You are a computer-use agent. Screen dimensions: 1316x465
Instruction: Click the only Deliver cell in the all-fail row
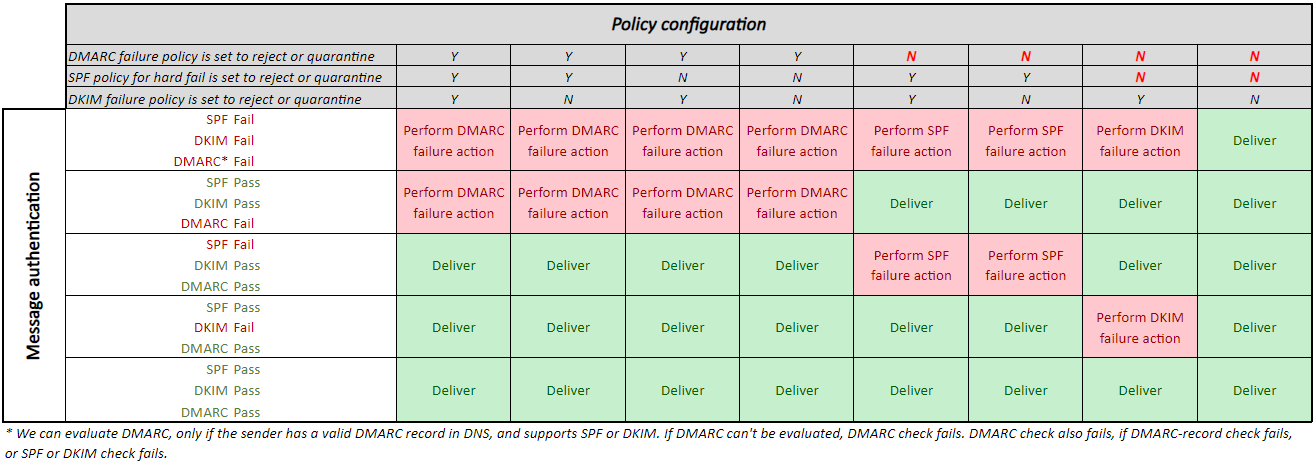pyautogui.click(x=1254, y=141)
